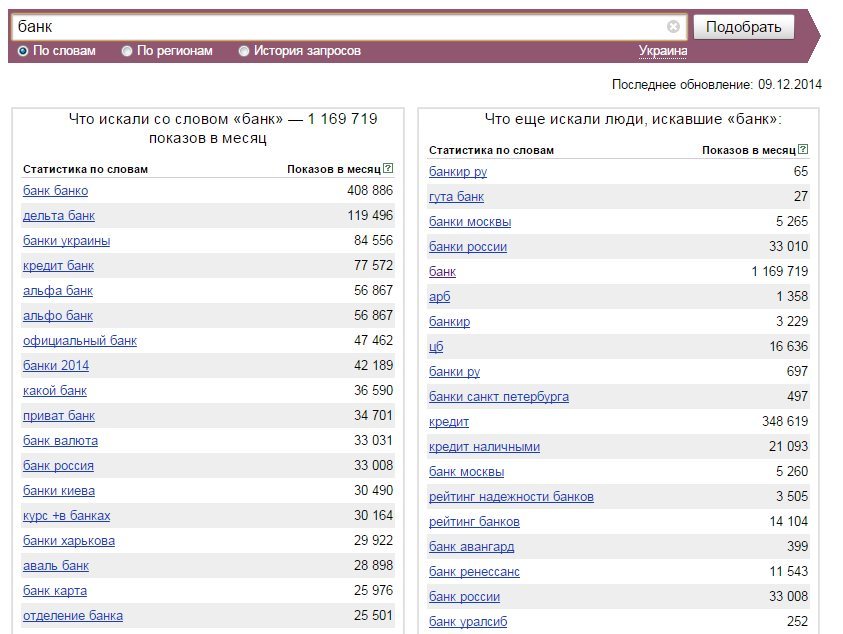Open the 'приват банк' keyword link
This screenshot has height=634, width=843.
[x=59, y=416]
